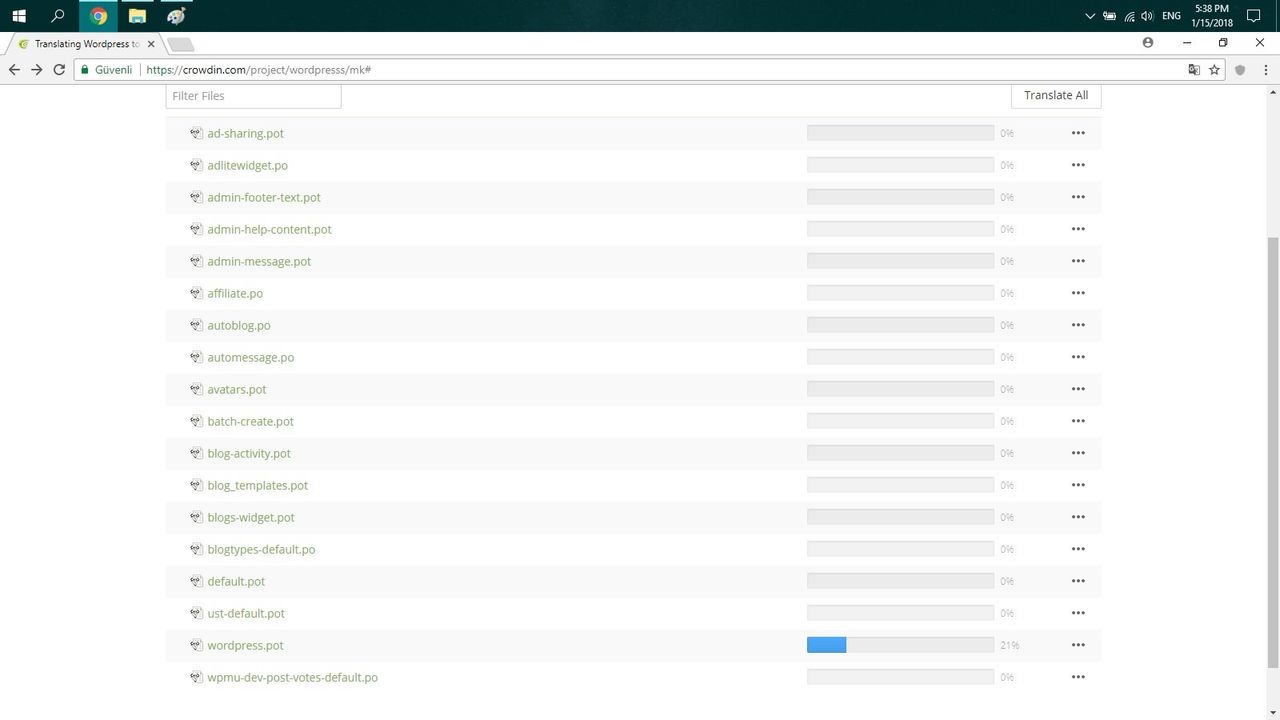Click the ad-sharing.pot progress bar

(900, 133)
